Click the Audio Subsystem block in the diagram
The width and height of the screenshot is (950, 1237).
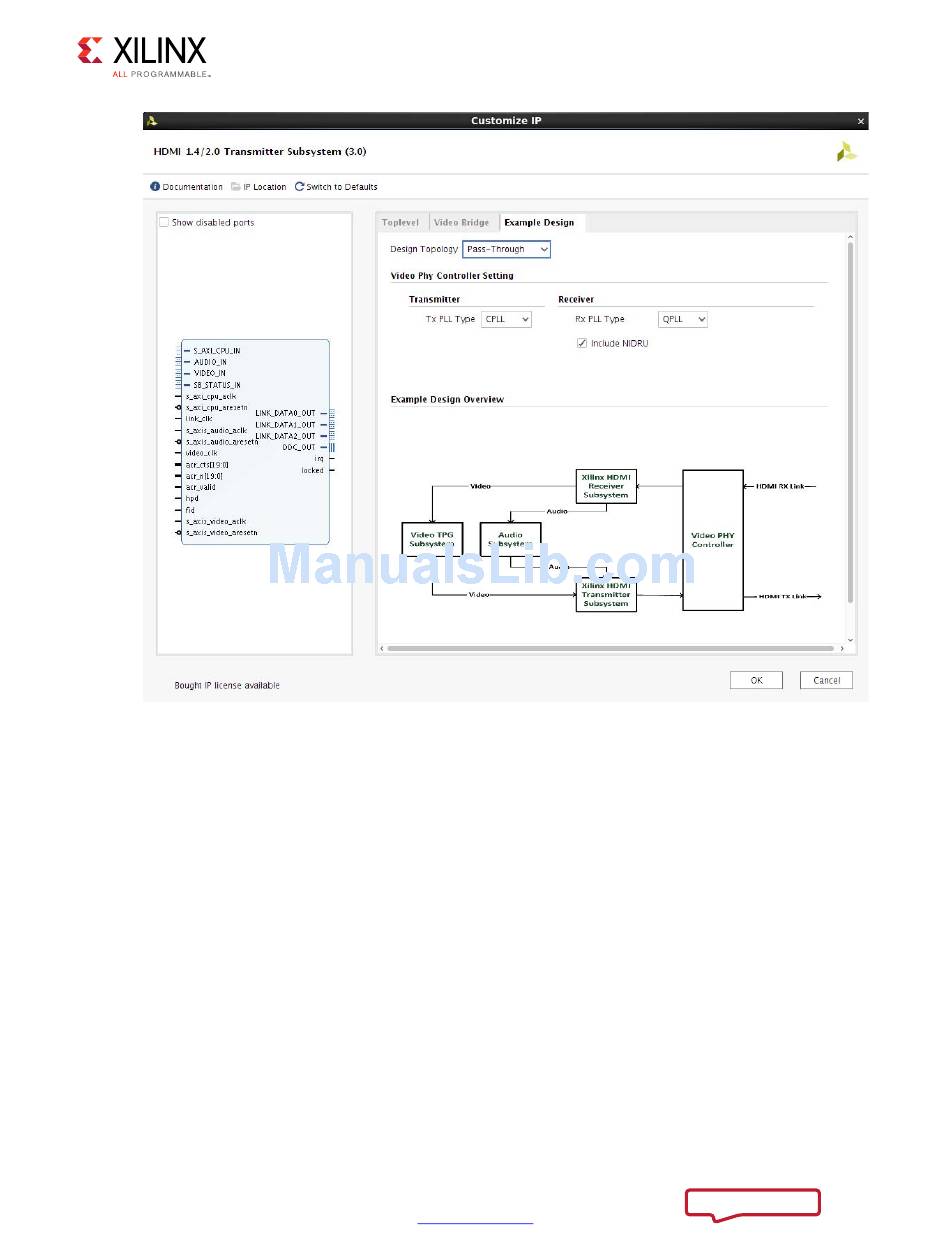[x=510, y=540]
